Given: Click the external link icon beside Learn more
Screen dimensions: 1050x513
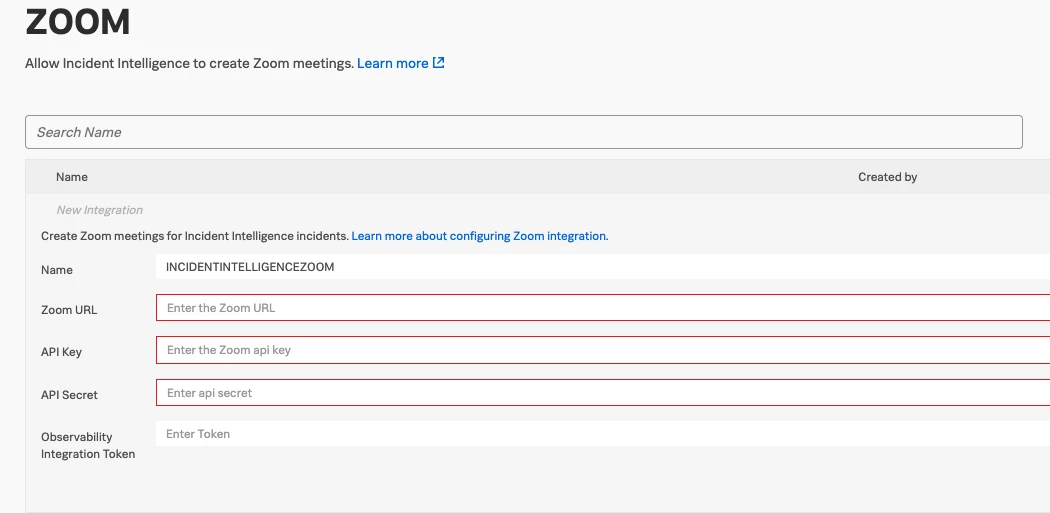Looking at the screenshot, I should click(439, 63).
